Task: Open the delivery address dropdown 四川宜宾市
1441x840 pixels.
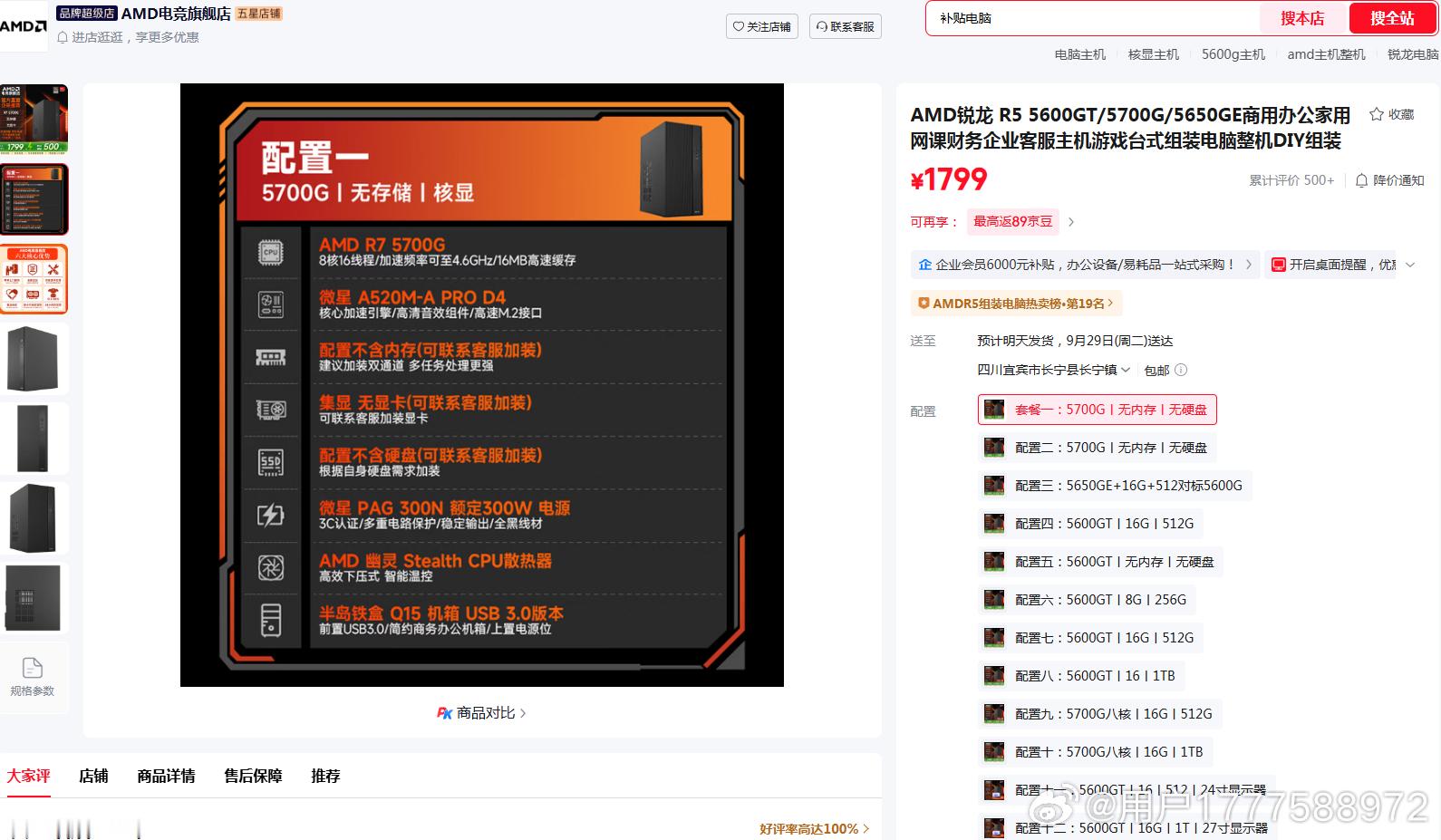Action: point(1054,370)
